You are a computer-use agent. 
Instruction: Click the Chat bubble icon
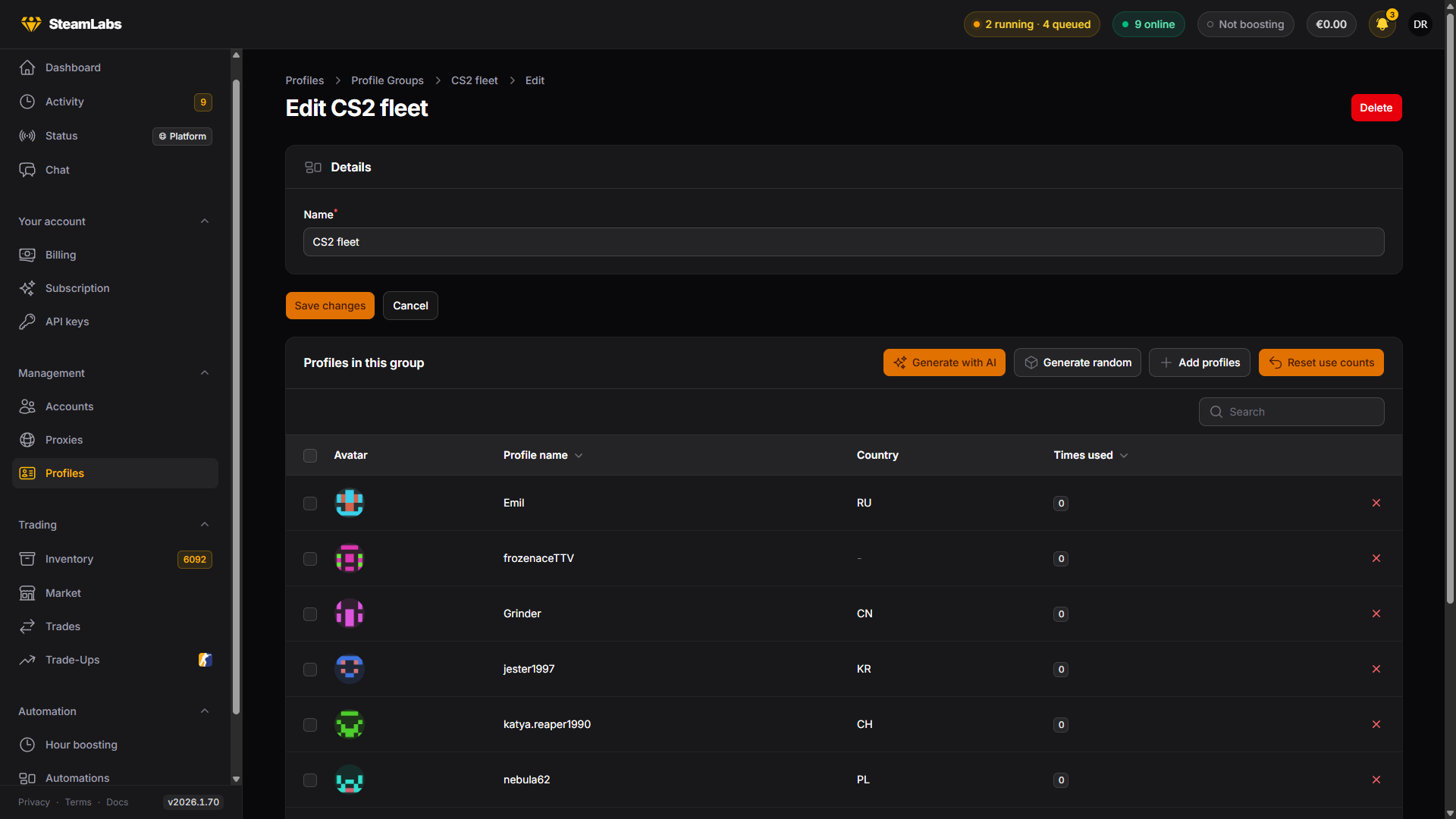(27, 170)
